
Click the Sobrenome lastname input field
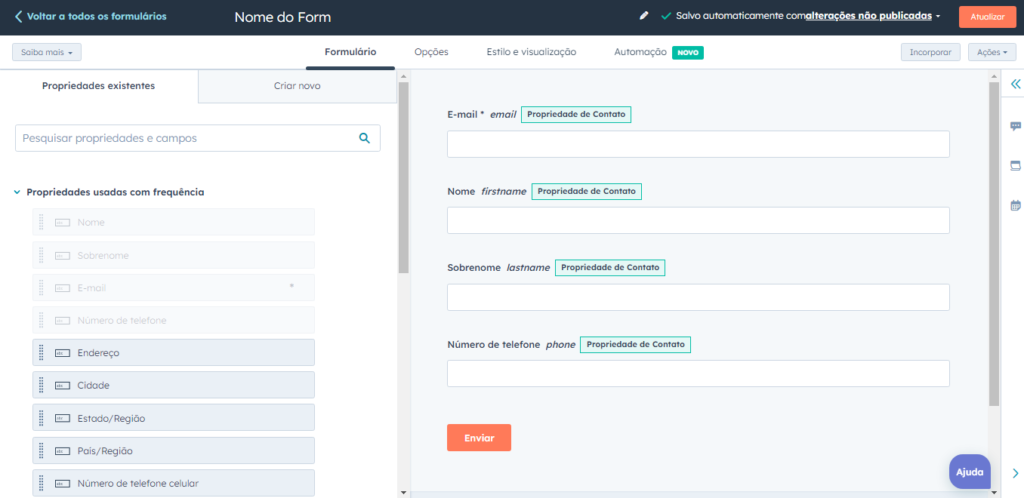[x=698, y=297]
